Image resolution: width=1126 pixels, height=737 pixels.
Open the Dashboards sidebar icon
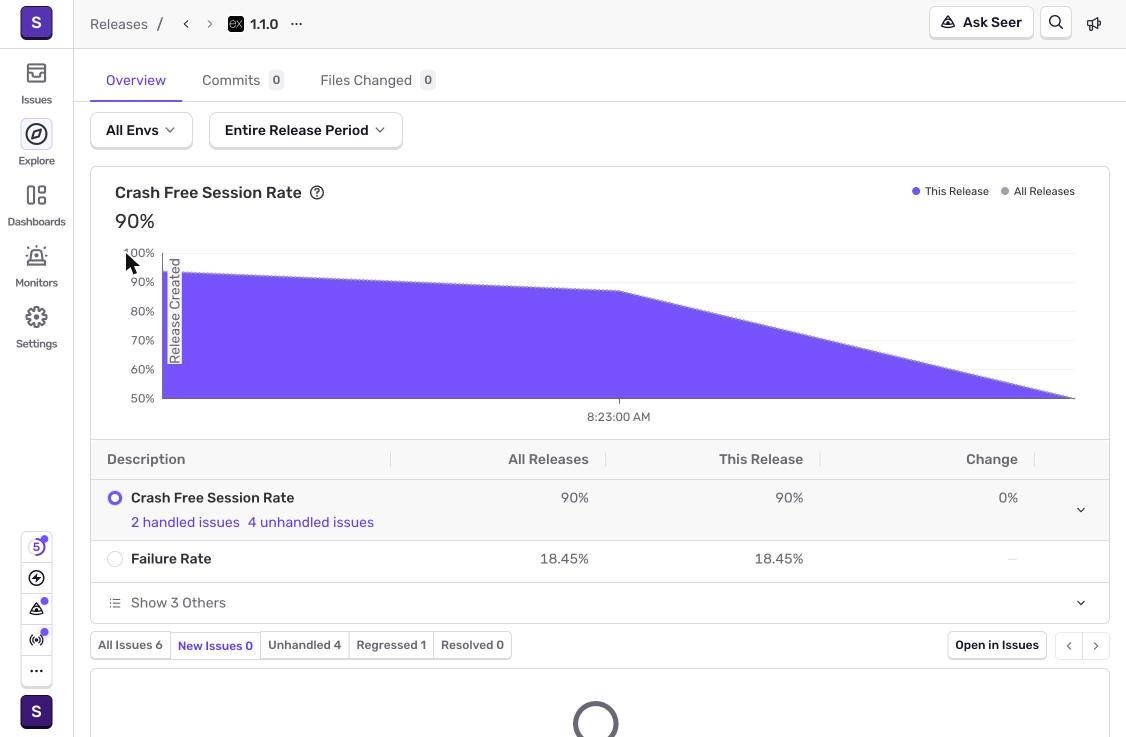[x=36, y=195]
